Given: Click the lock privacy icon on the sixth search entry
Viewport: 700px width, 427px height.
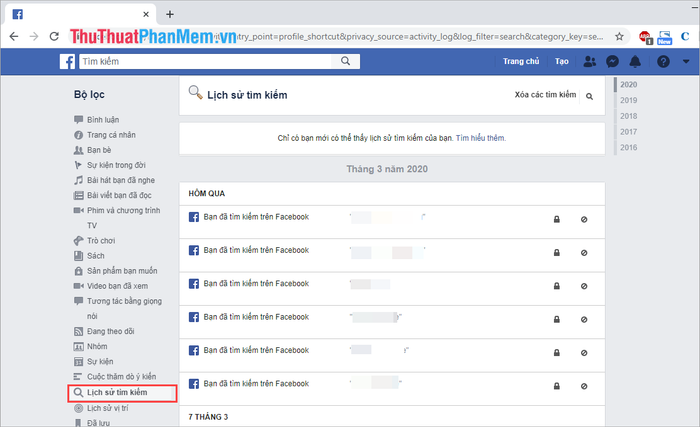Looking at the screenshot, I should pyautogui.click(x=557, y=386).
